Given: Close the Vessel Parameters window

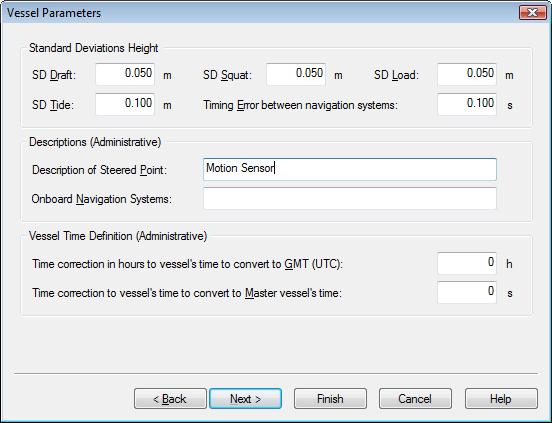Looking at the screenshot, I should [x=533, y=13].
